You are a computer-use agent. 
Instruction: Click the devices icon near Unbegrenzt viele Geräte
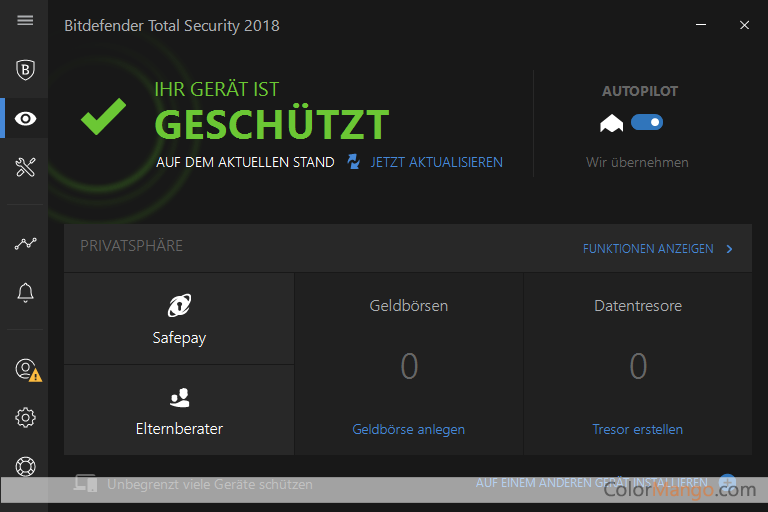pyautogui.click(x=85, y=483)
